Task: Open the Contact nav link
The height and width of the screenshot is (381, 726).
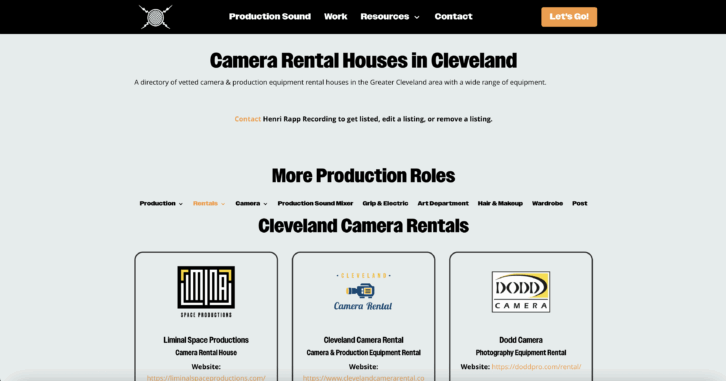Action: (453, 17)
